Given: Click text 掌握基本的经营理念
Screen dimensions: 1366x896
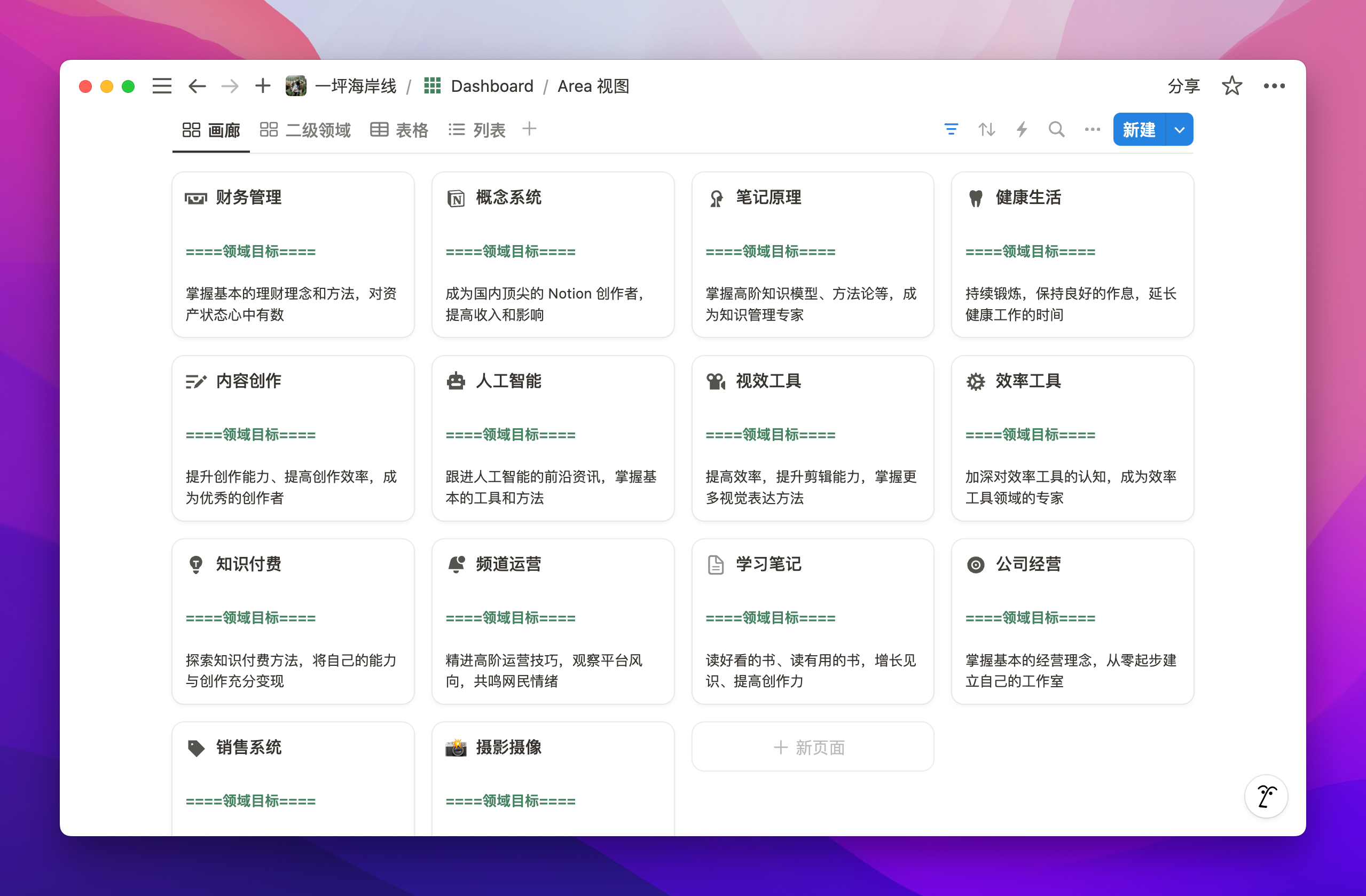Looking at the screenshot, I should (1029, 660).
